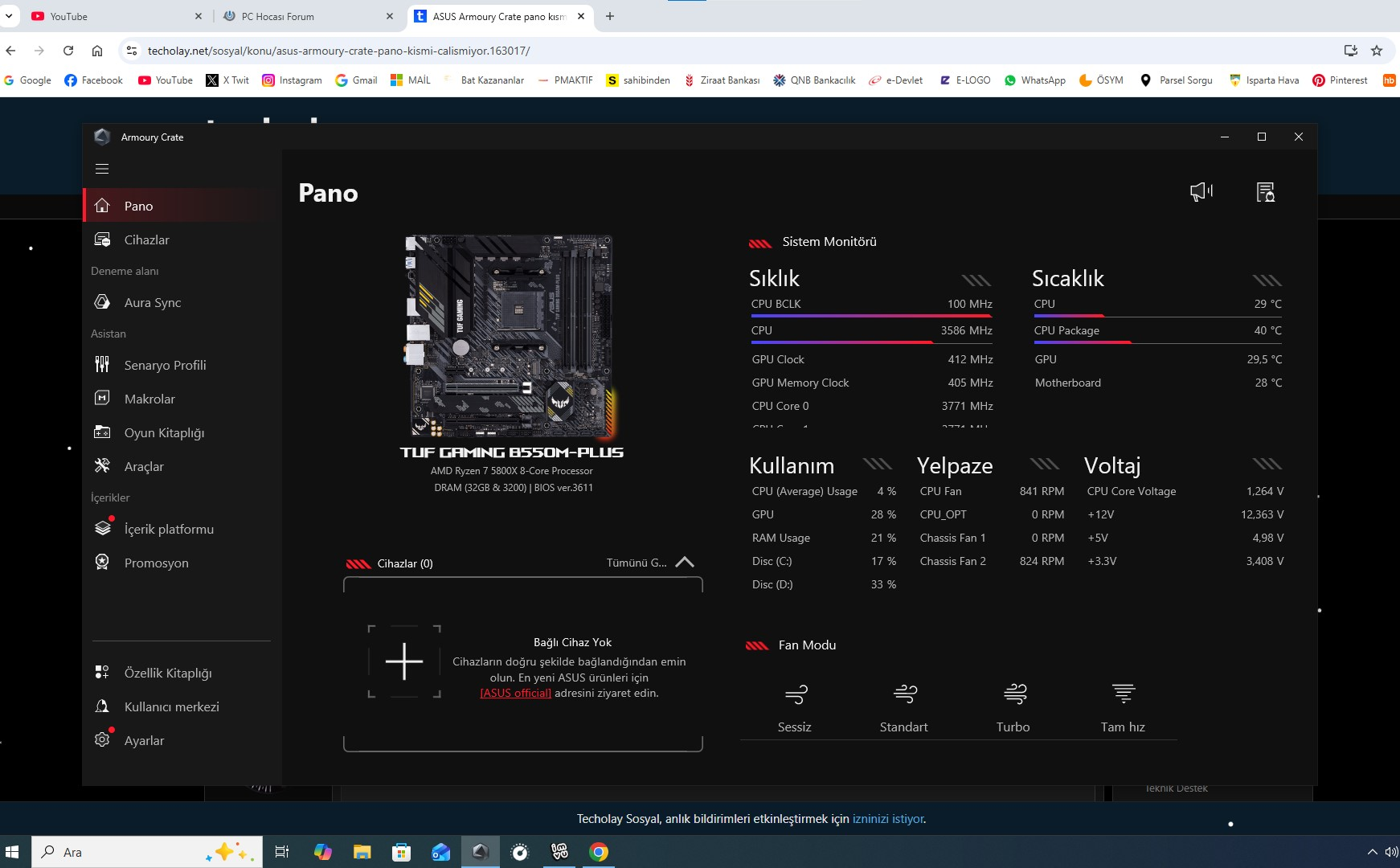Image resolution: width=1400 pixels, height=868 pixels.
Task: Click the CPU Core Voltage value 1,264 V
Action: 1265,491
